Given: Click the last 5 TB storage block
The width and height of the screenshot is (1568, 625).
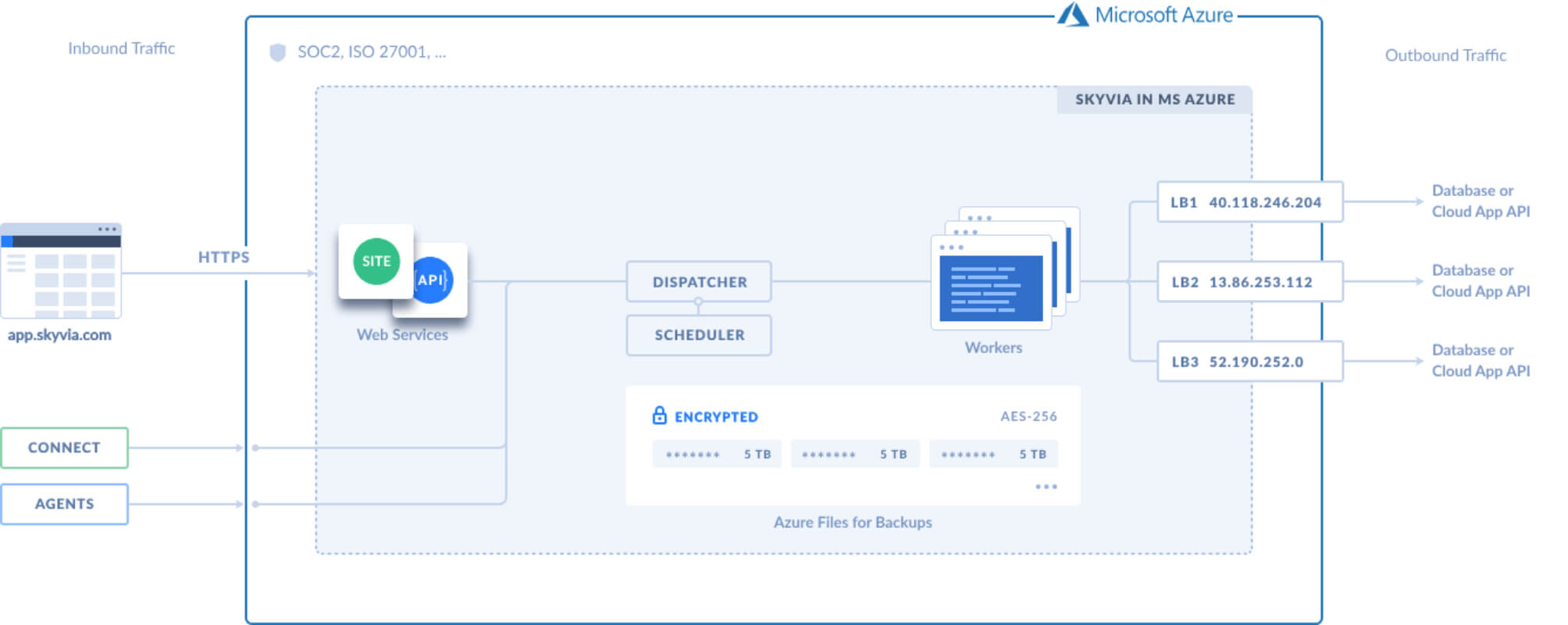Looking at the screenshot, I should coord(993,454).
